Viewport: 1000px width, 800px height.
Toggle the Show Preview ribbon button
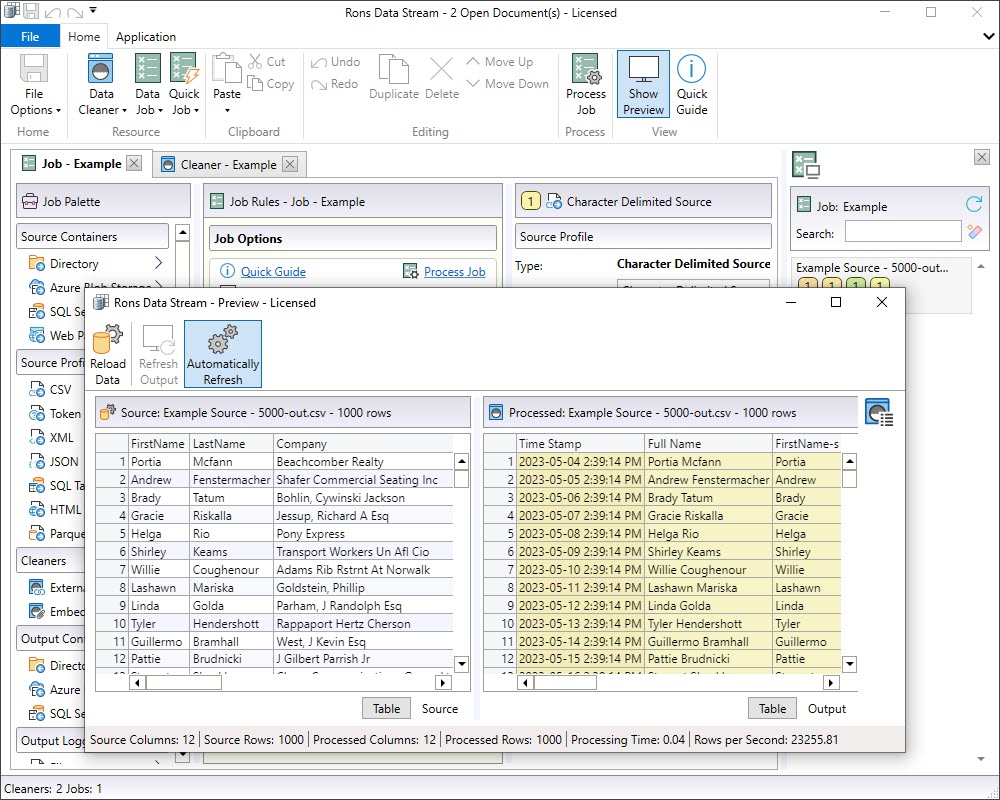click(643, 84)
